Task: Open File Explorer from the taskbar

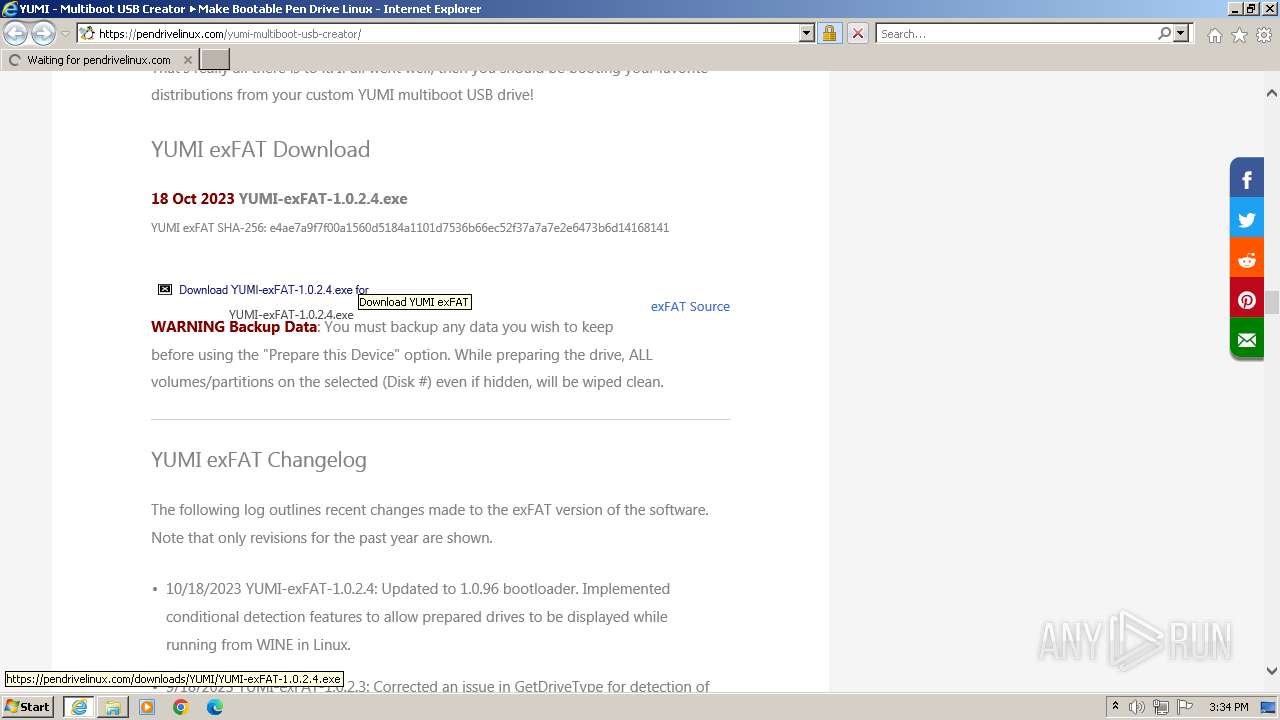Action: tap(113, 706)
